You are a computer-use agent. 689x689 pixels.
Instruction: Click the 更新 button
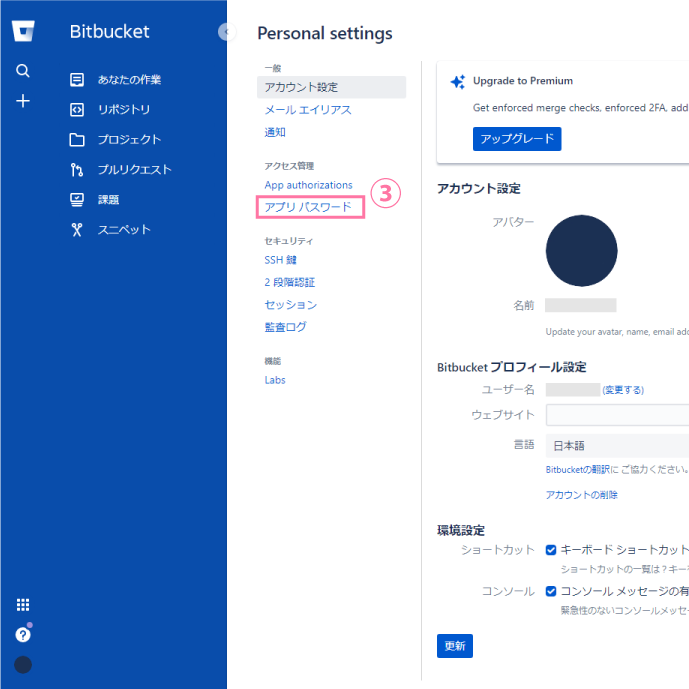coord(455,646)
